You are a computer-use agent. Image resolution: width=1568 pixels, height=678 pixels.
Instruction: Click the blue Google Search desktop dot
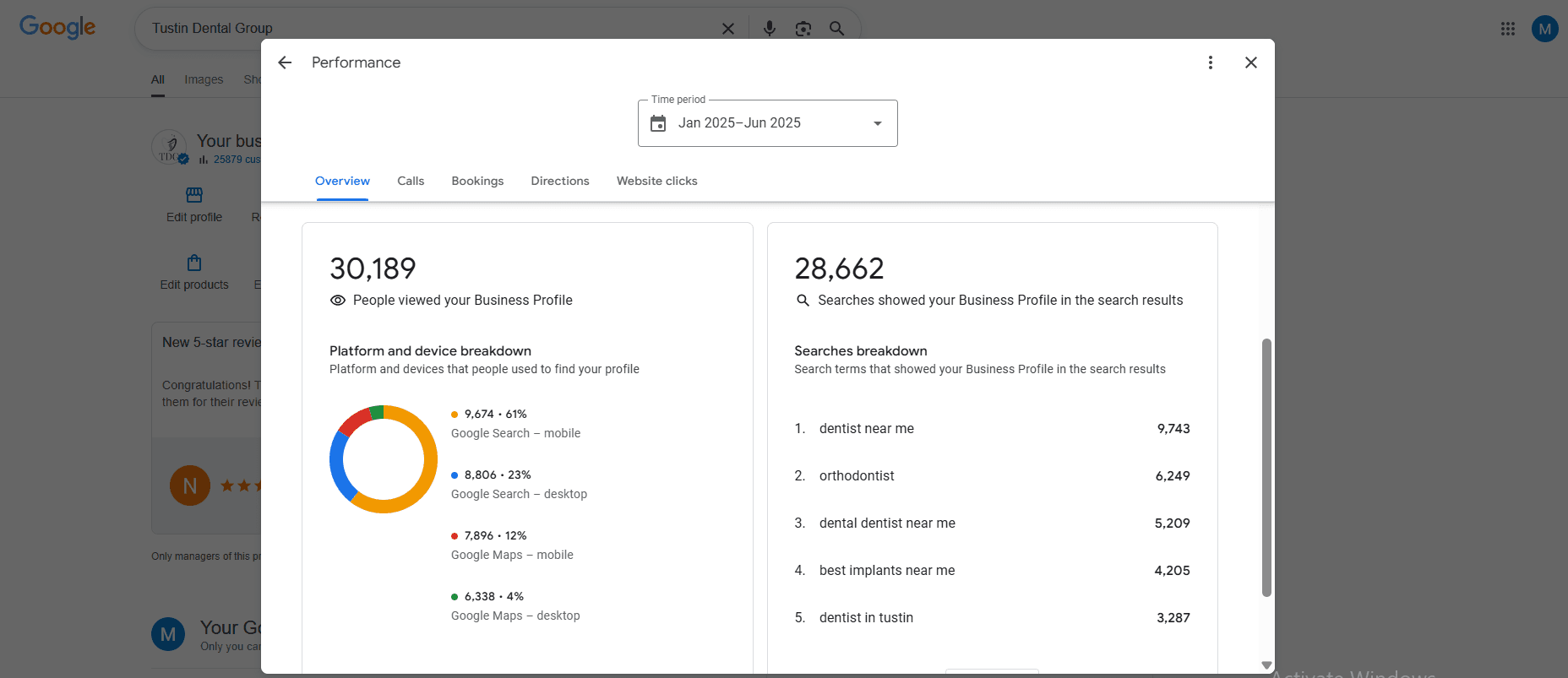455,475
